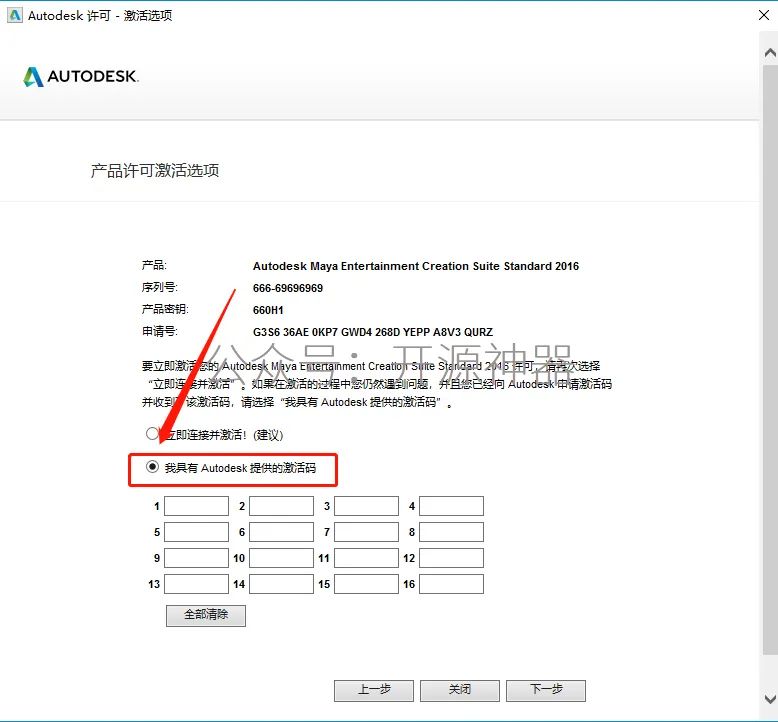Click the scrollbar down arrow
778x722 pixels.
click(770, 699)
